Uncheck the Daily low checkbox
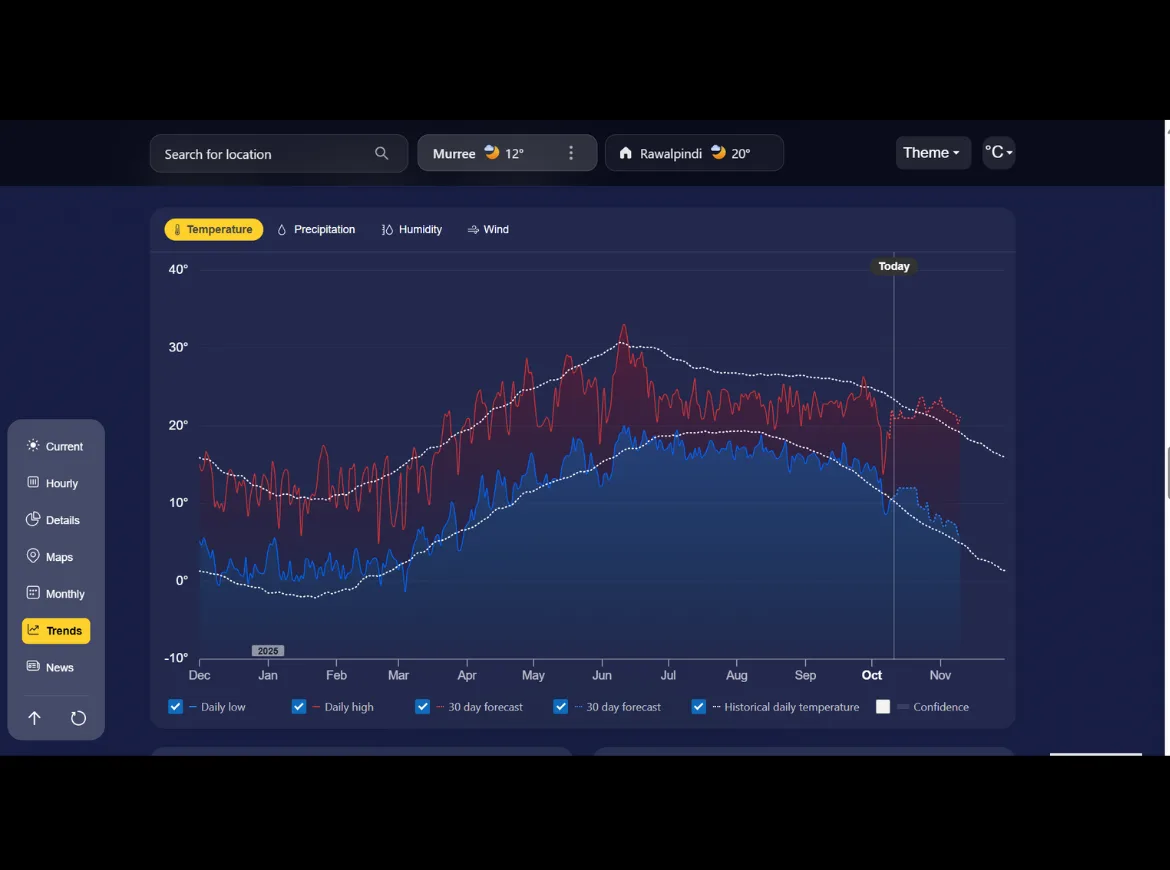This screenshot has width=1170, height=870. (x=175, y=707)
